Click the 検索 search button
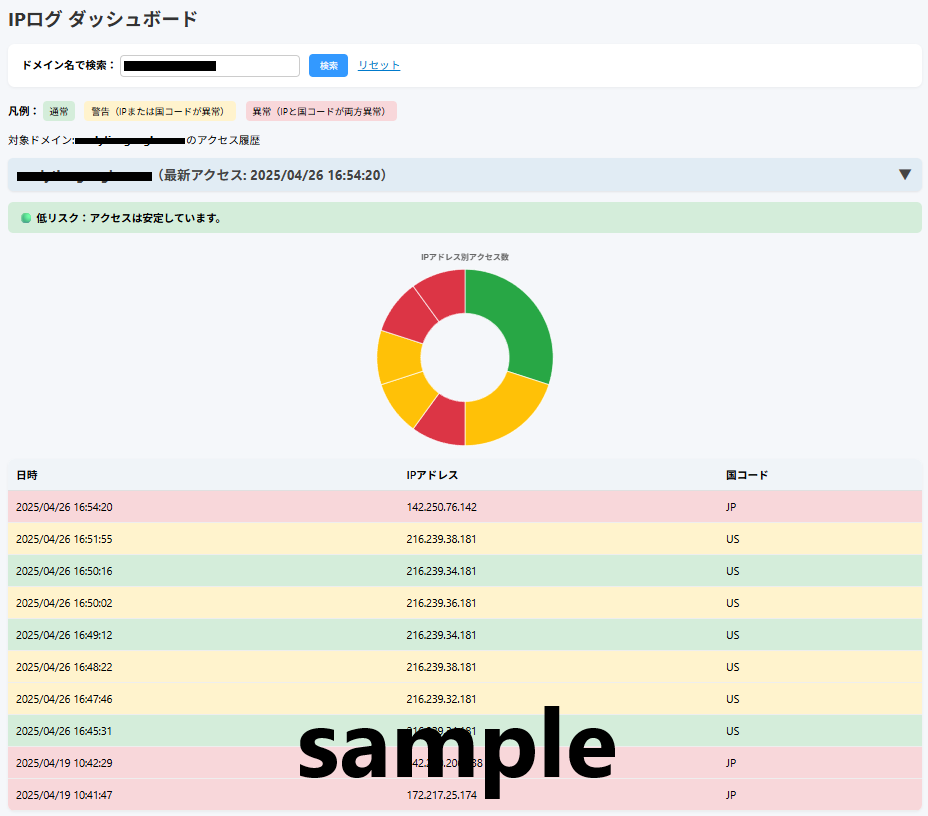Screen dimensions: 928x816 (328, 65)
